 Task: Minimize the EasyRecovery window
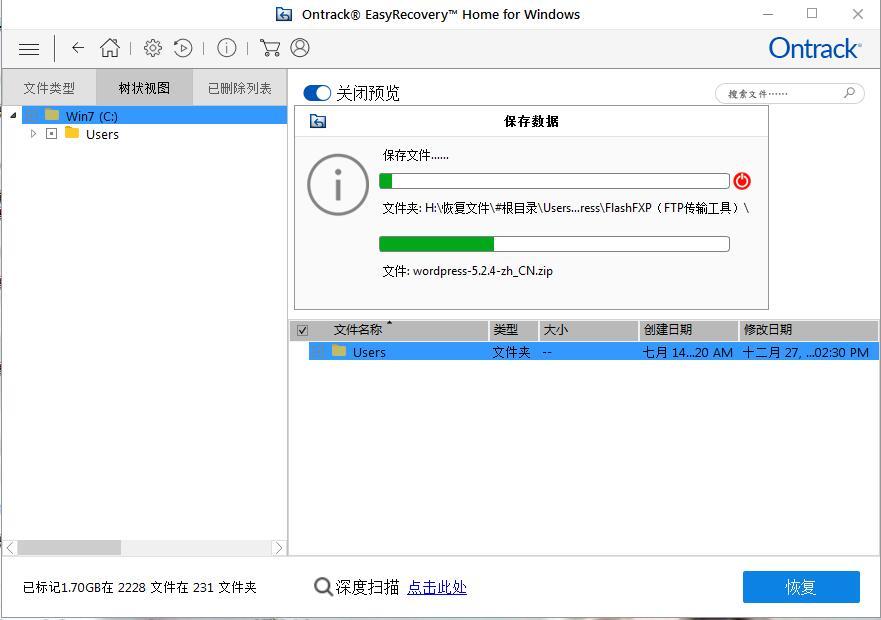pos(768,14)
